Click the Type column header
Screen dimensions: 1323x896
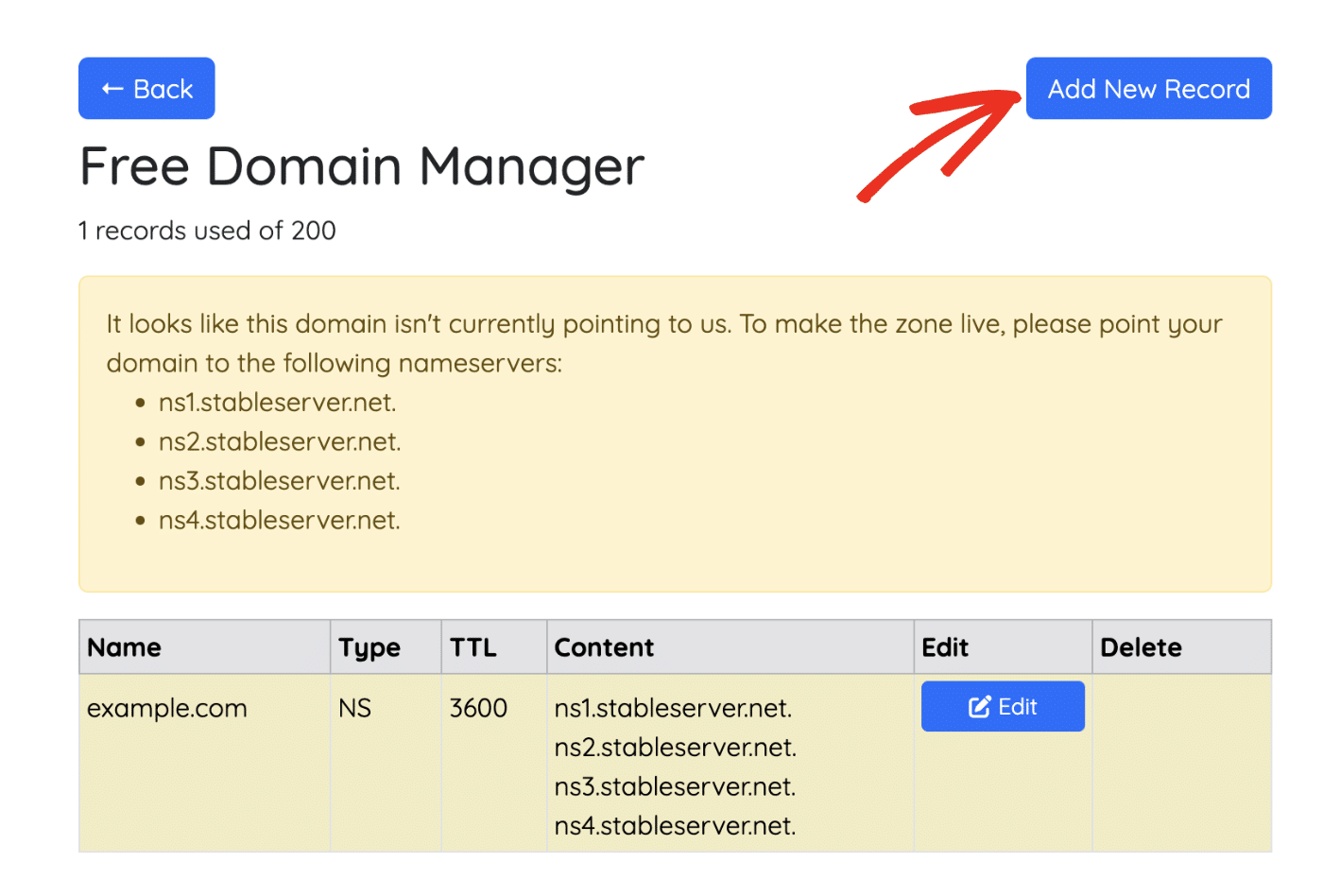point(369,647)
